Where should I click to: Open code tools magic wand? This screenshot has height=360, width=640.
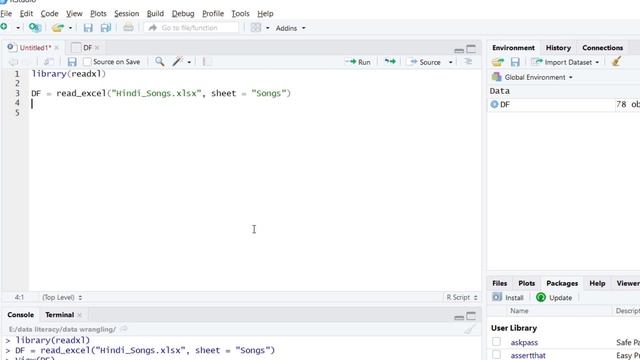[178, 62]
